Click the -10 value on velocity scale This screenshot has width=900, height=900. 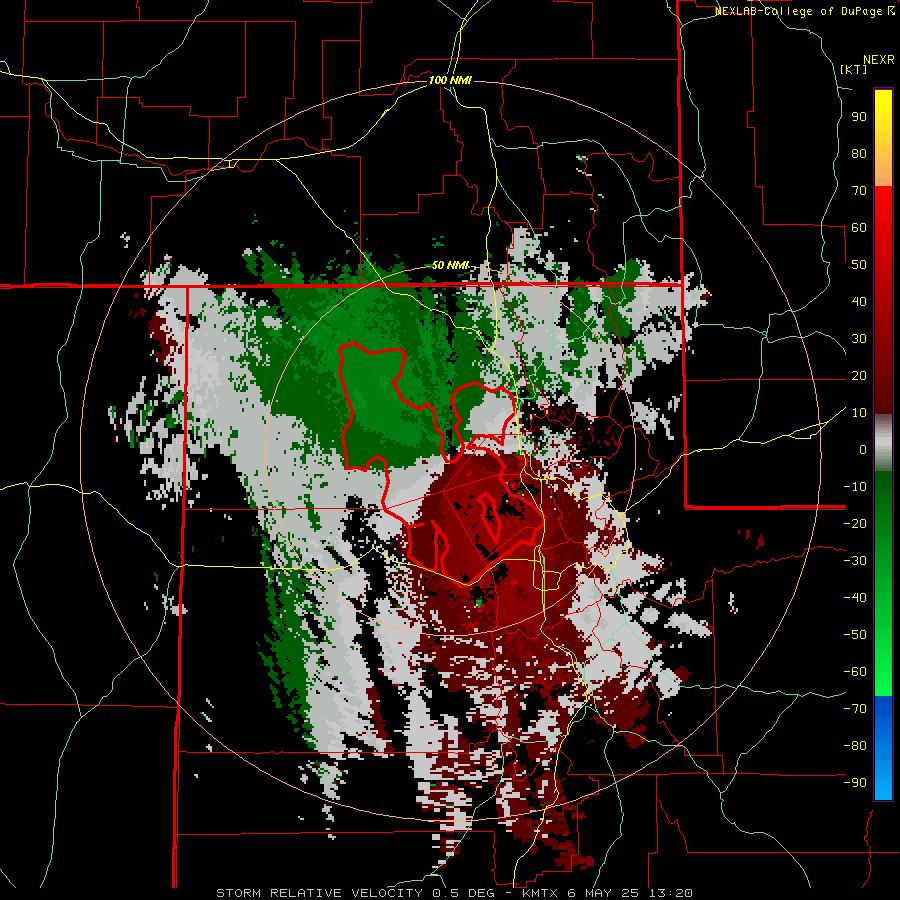point(855,487)
